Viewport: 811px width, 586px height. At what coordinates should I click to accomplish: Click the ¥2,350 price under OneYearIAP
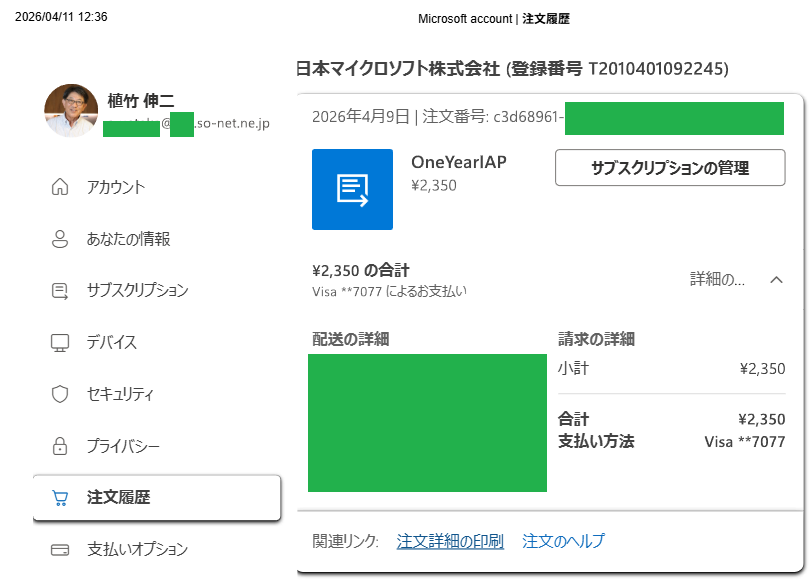(434, 185)
